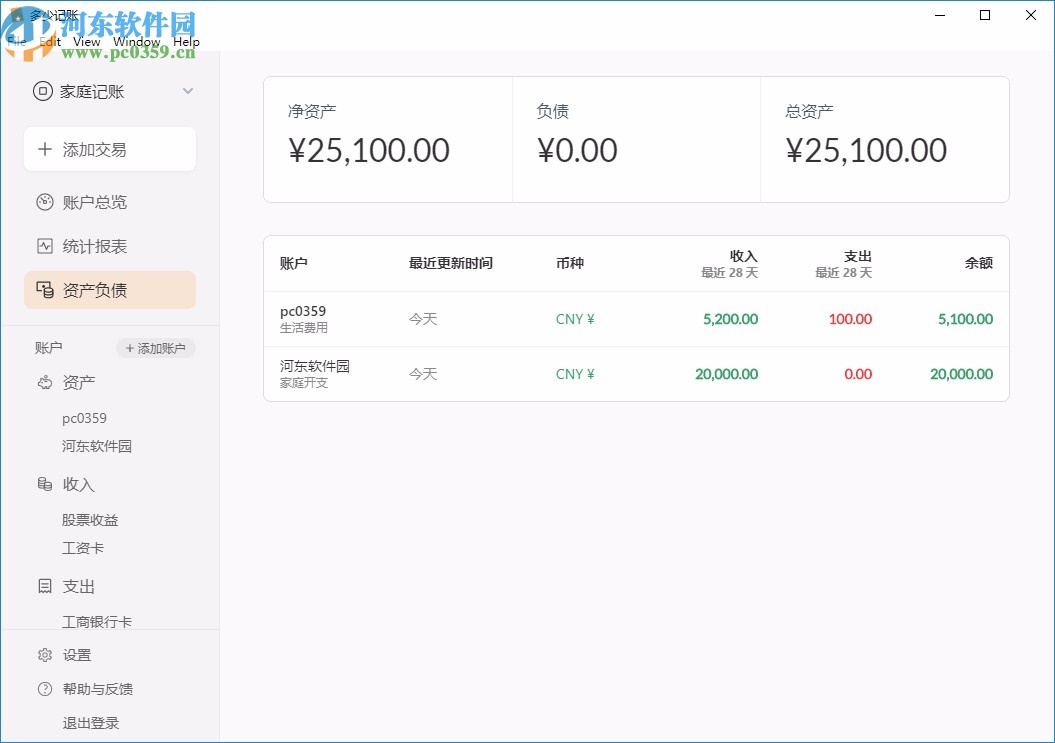Click the piggy bank icon beside 资产

click(x=44, y=382)
